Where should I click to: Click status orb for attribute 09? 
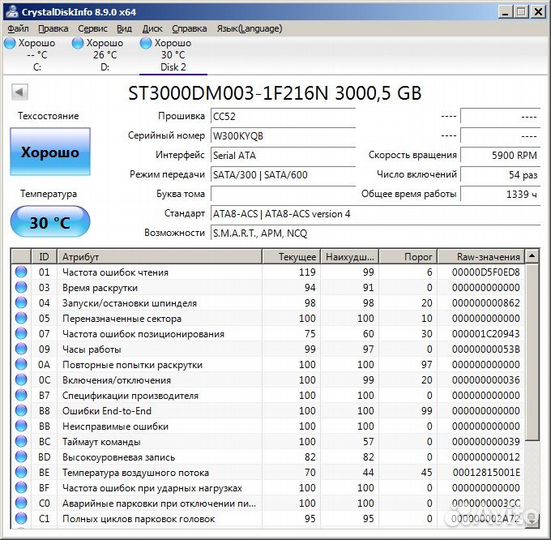[21, 349]
